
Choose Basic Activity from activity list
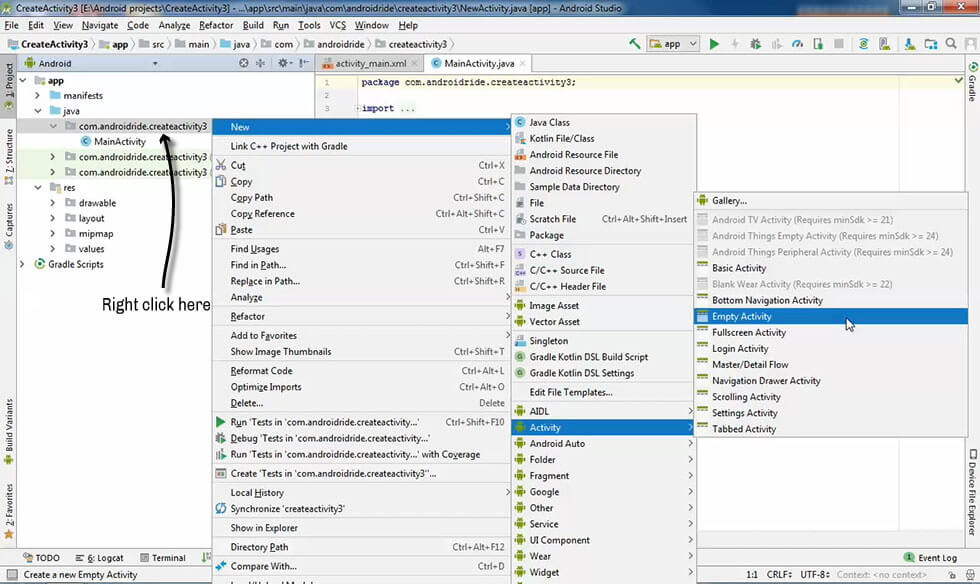(831, 268)
